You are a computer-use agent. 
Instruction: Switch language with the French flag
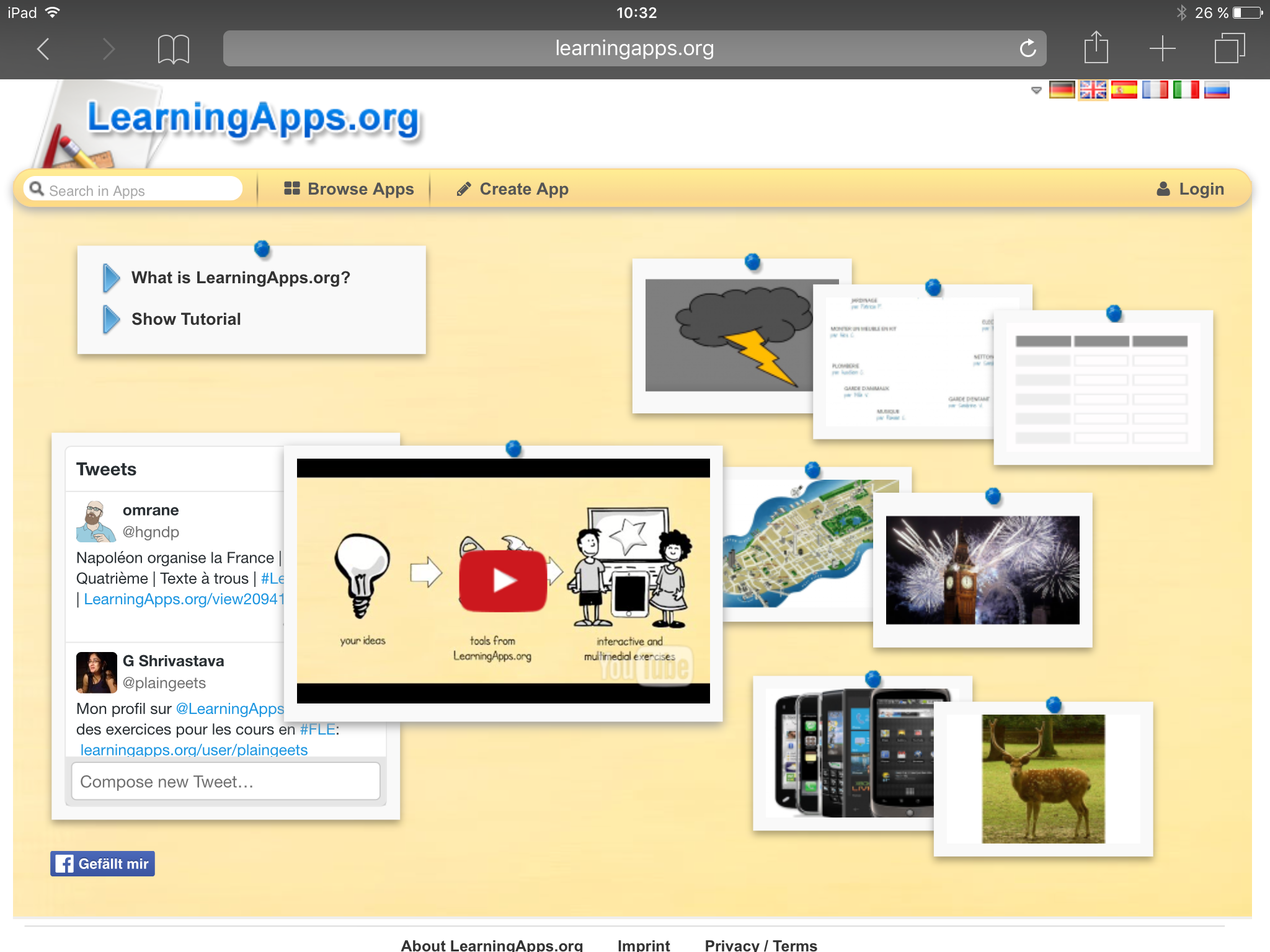(1155, 90)
